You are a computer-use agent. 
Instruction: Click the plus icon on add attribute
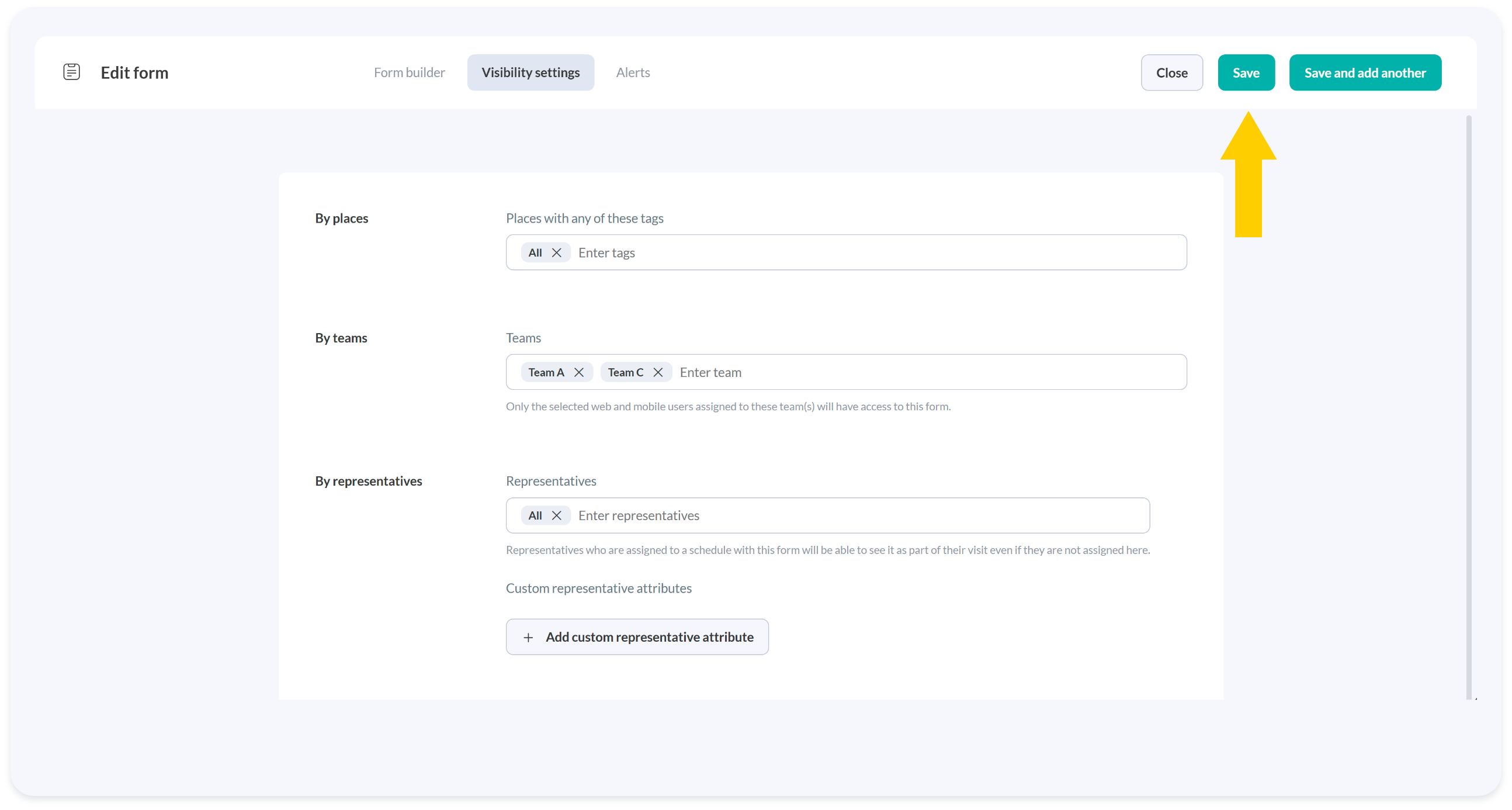coord(528,638)
